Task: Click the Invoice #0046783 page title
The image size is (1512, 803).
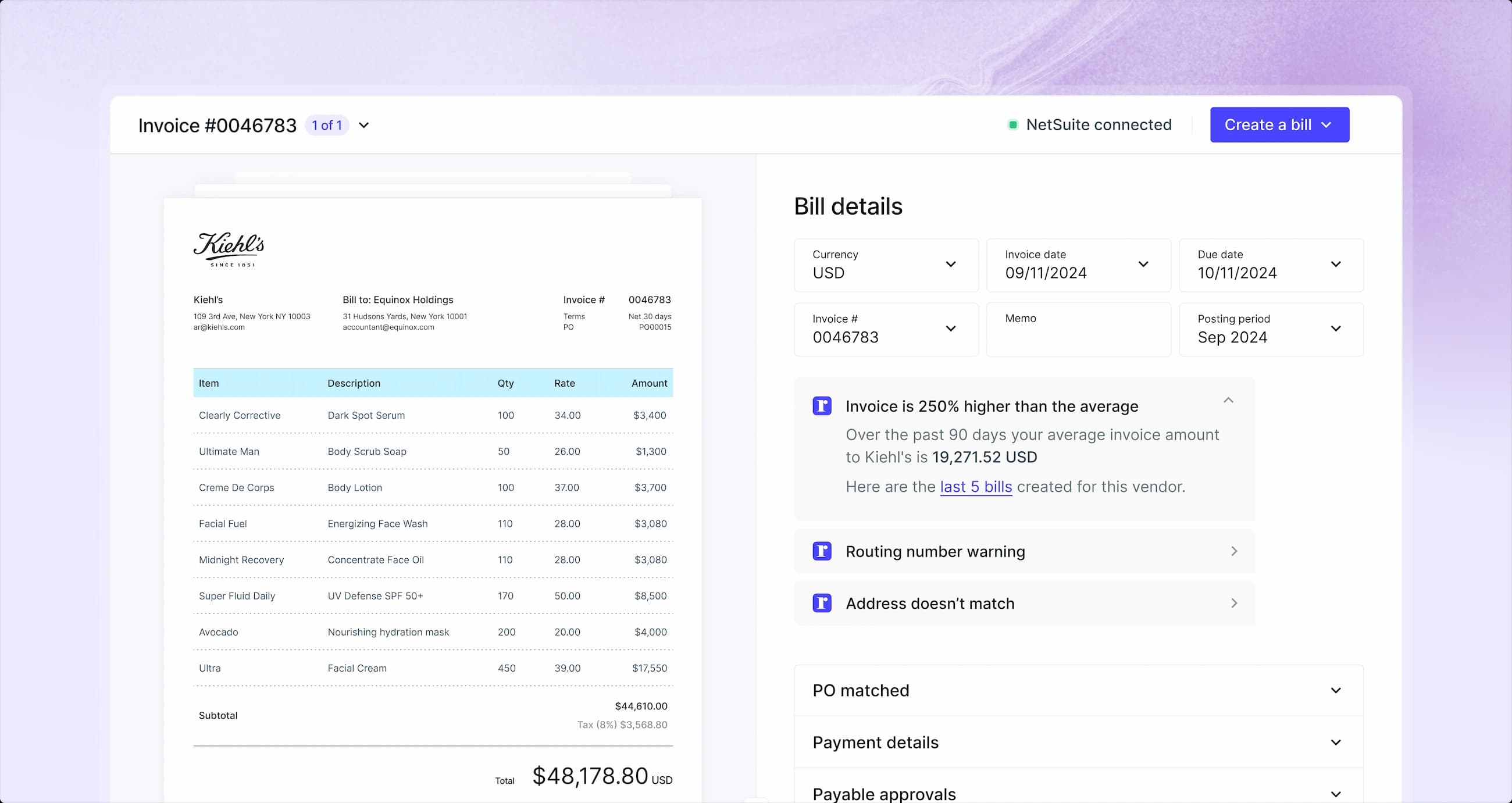Action: click(217, 125)
